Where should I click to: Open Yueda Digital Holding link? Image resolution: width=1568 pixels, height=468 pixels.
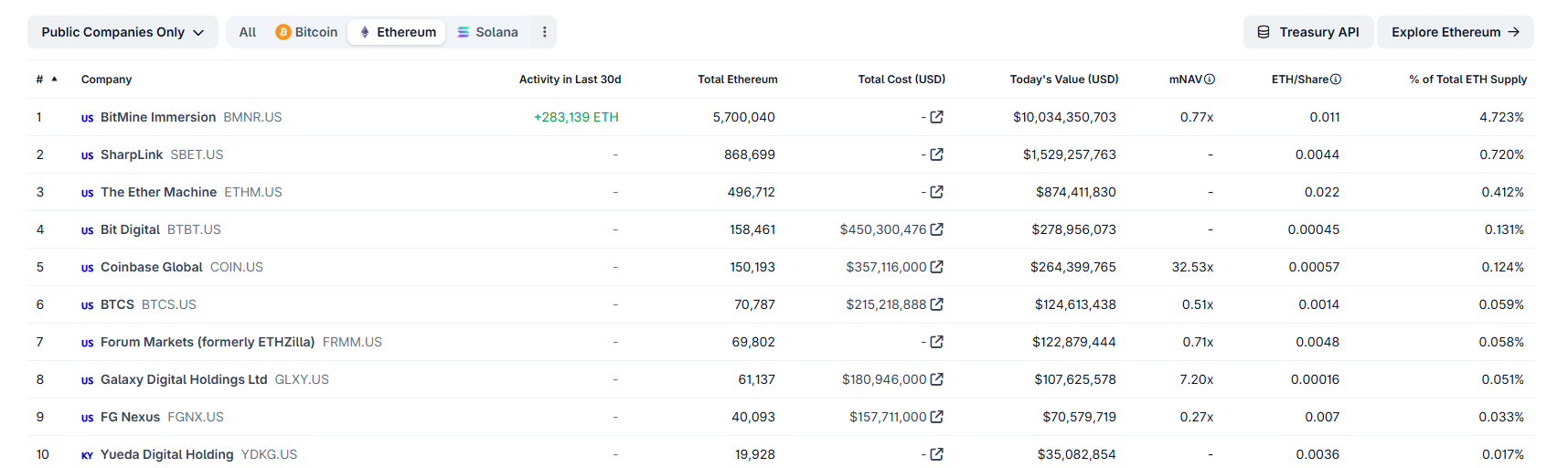167,454
